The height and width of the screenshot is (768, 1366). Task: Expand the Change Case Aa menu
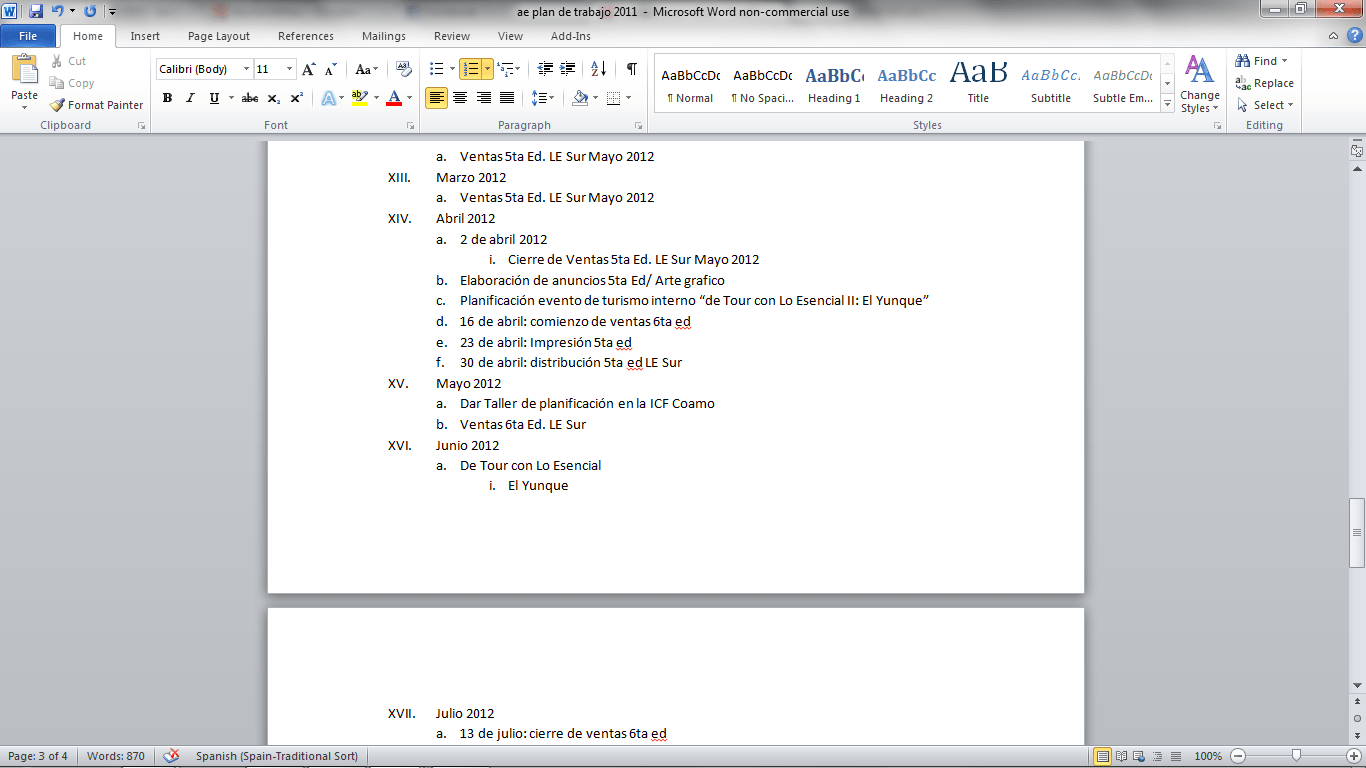pyautogui.click(x=366, y=69)
